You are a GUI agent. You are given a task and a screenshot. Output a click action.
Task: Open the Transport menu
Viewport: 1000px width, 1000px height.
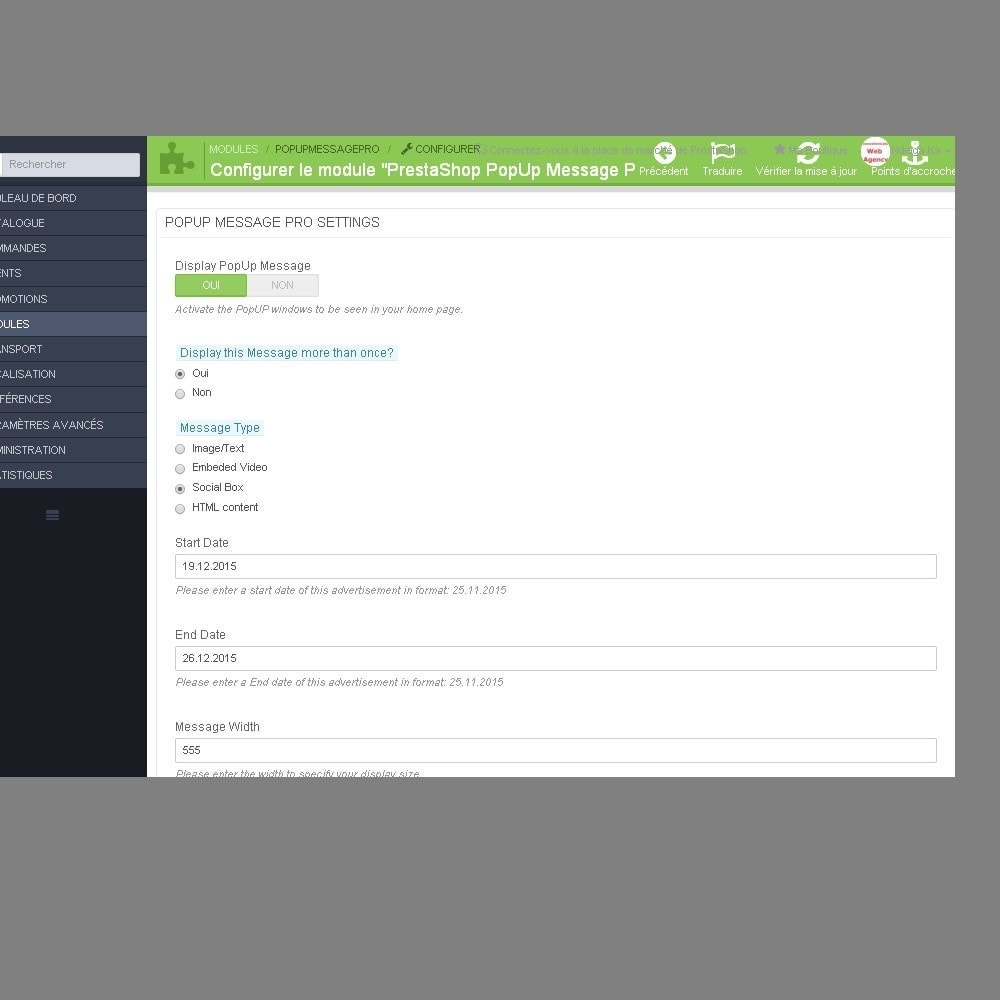73,349
